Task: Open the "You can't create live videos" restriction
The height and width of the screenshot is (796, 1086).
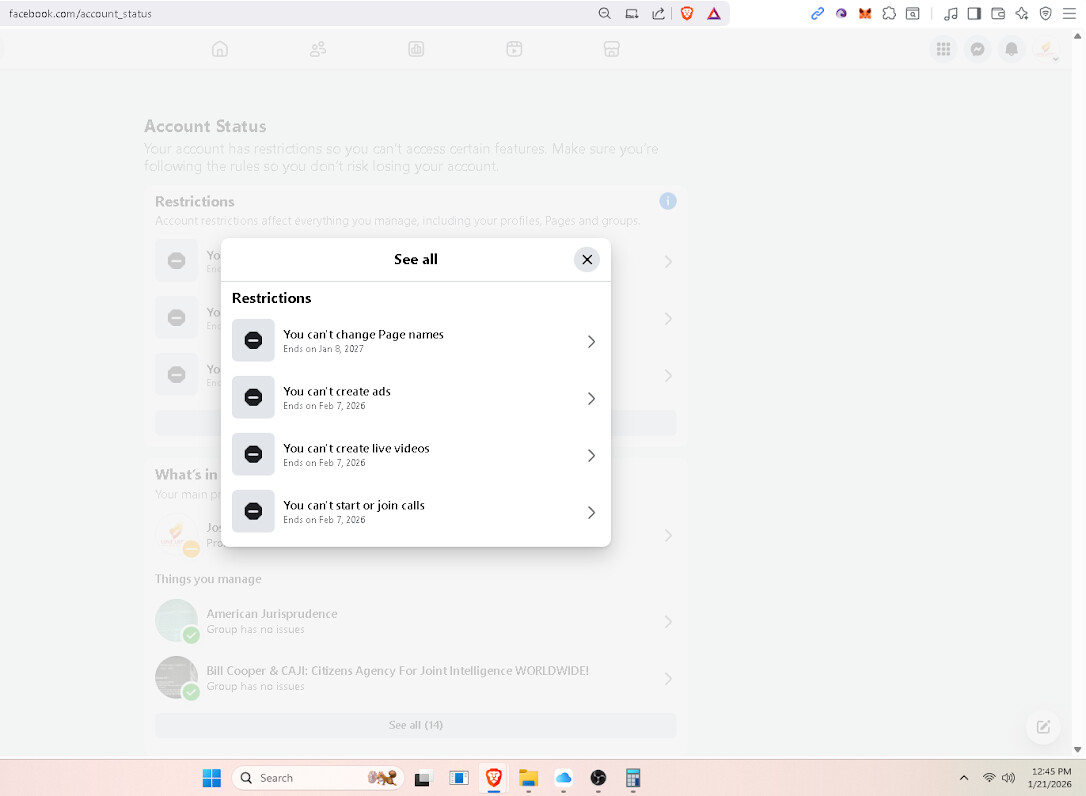Action: tap(415, 455)
